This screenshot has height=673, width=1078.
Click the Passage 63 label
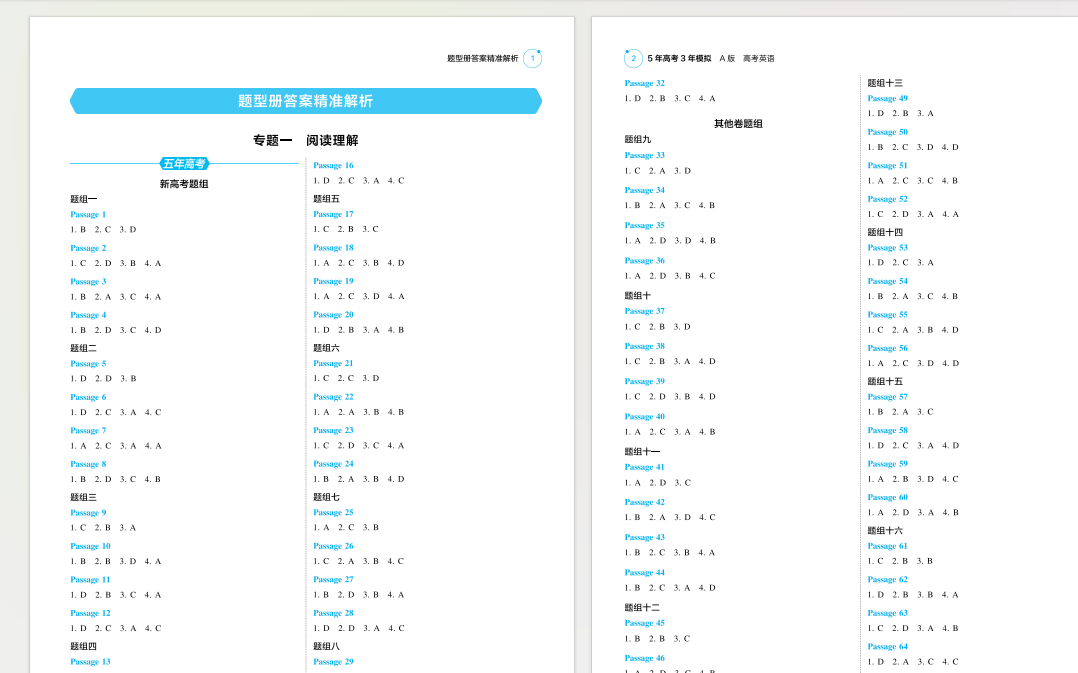(888, 613)
